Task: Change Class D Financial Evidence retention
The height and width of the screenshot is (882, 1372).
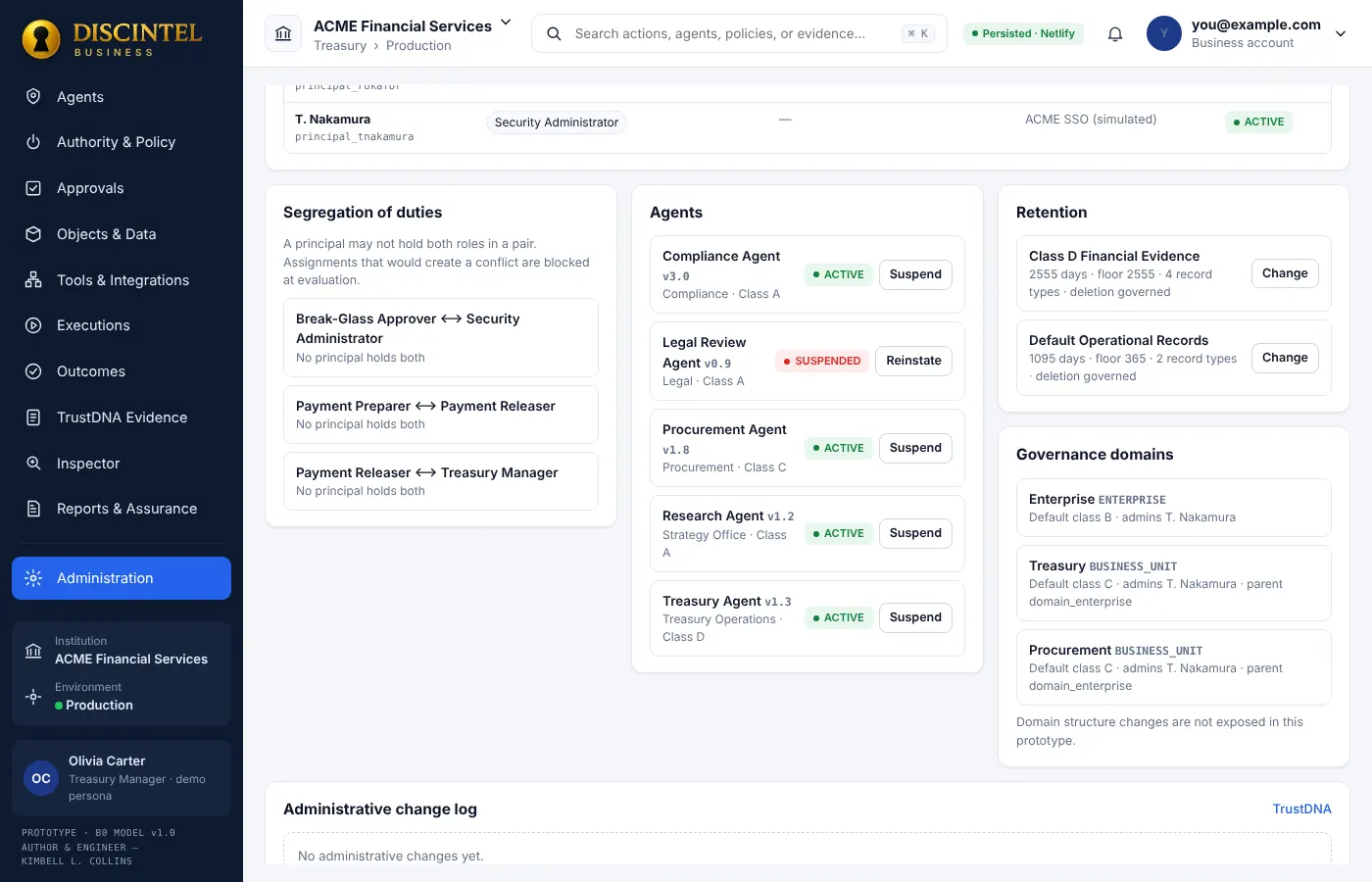Action: coord(1285,273)
